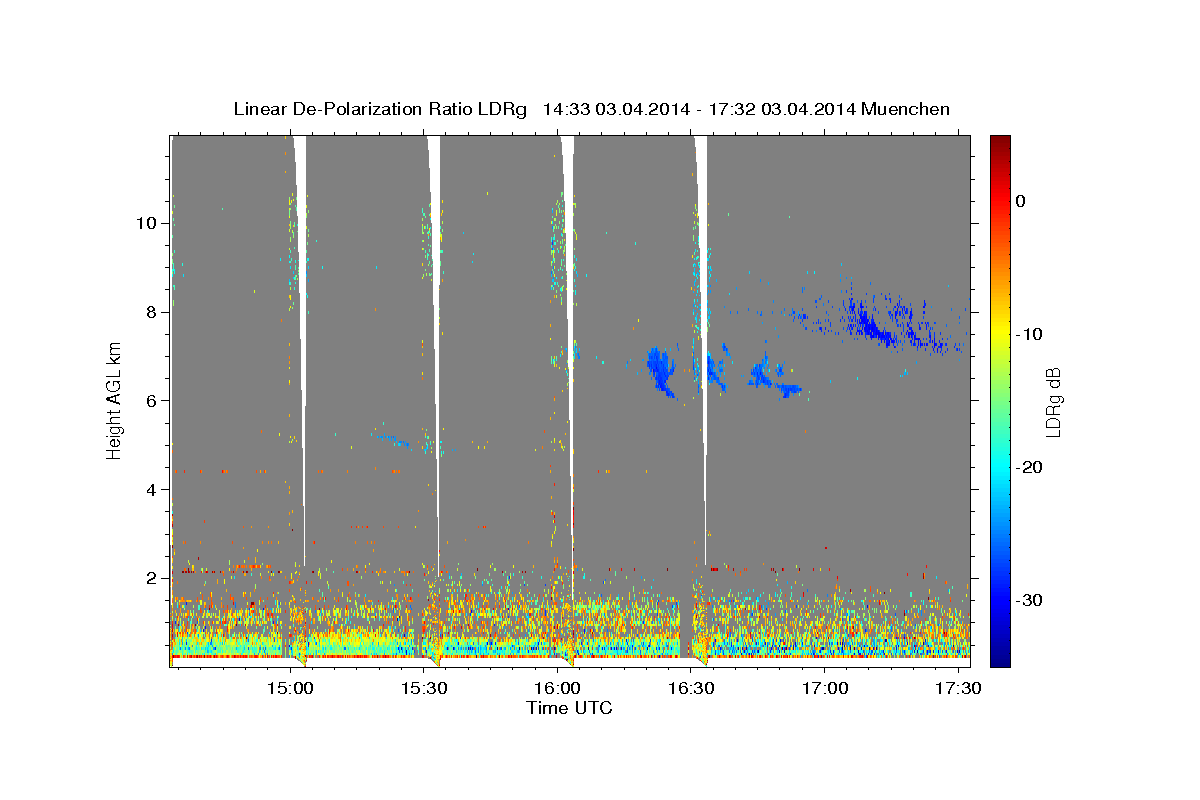Click the colorbar value '-30'
This screenshot has width=1200, height=800.
tap(1031, 600)
